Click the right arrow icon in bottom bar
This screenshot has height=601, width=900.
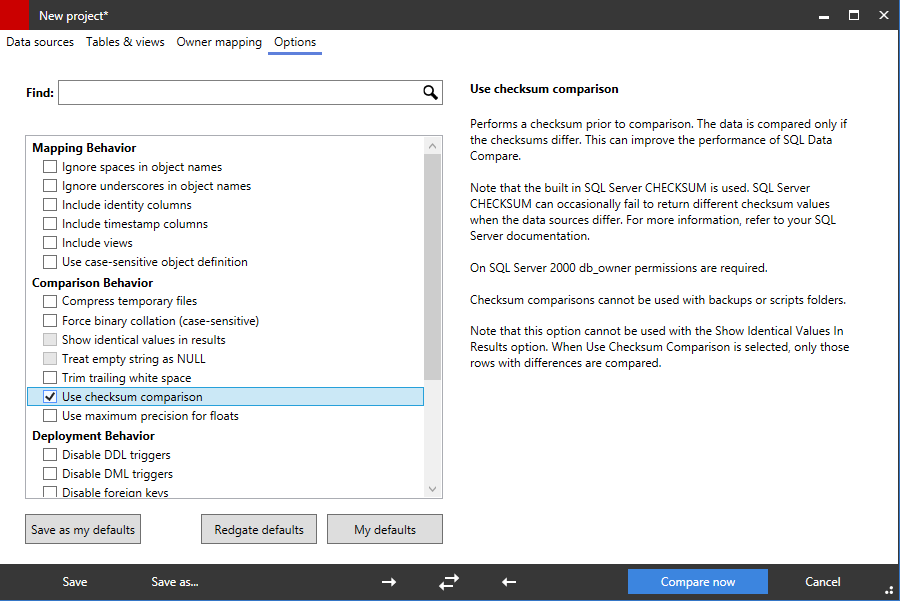click(x=389, y=582)
